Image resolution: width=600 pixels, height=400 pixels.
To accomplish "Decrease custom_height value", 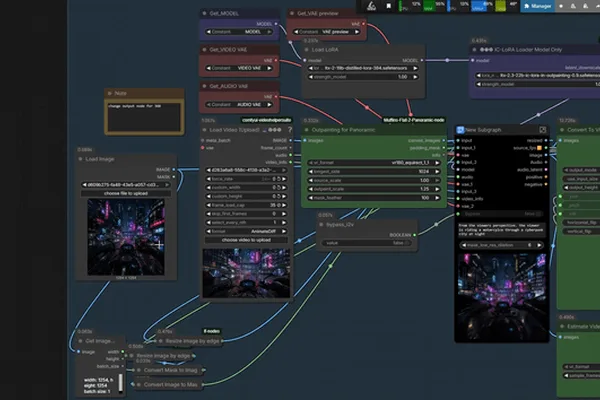I will [x=209, y=196].
